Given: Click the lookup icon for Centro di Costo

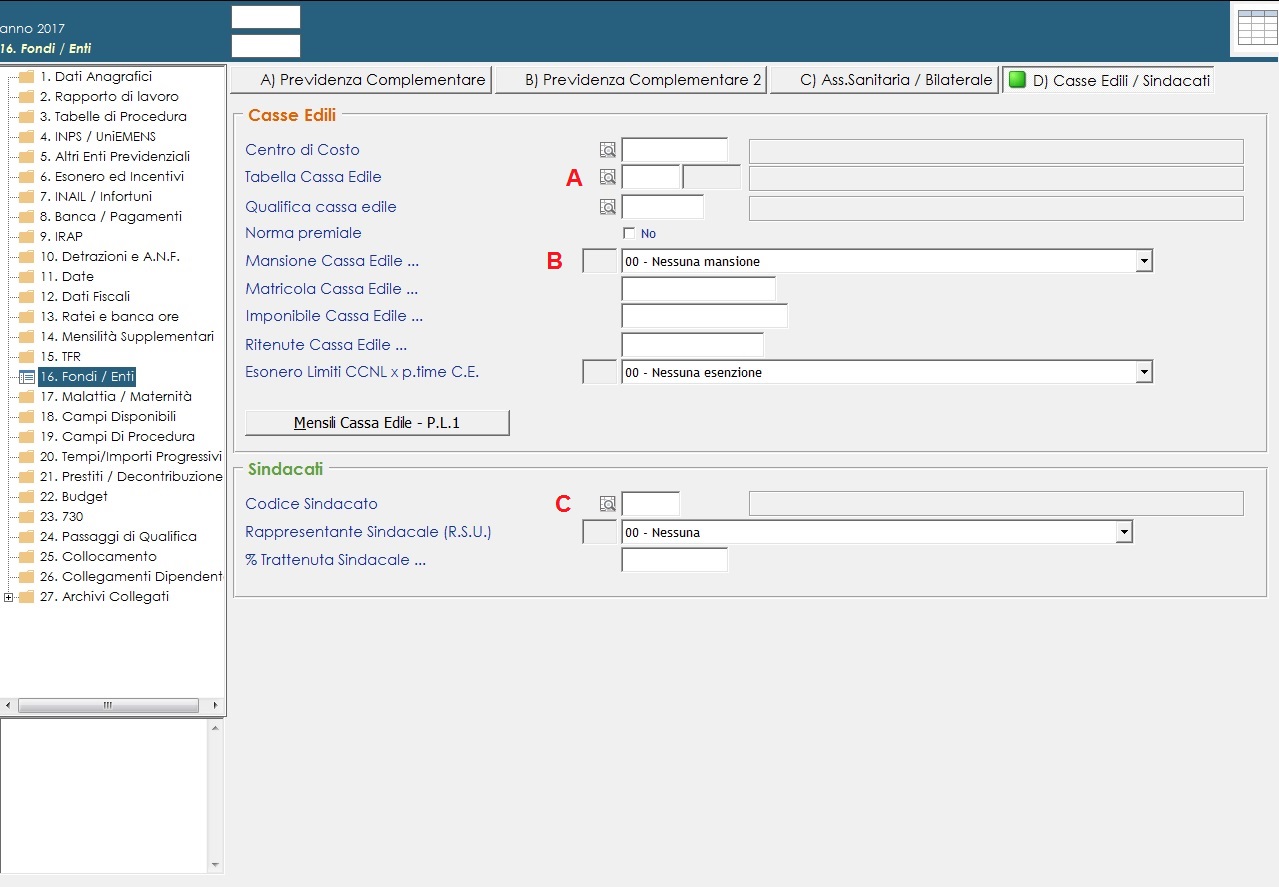Looking at the screenshot, I should (607, 150).
